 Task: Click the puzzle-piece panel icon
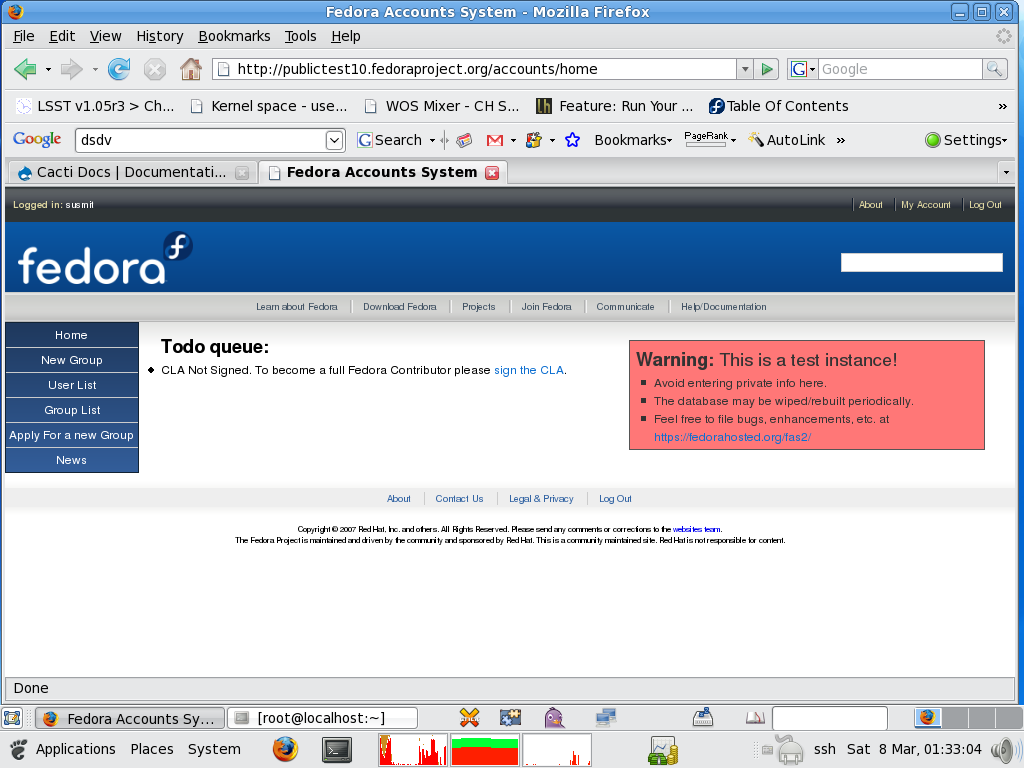coord(510,718)
